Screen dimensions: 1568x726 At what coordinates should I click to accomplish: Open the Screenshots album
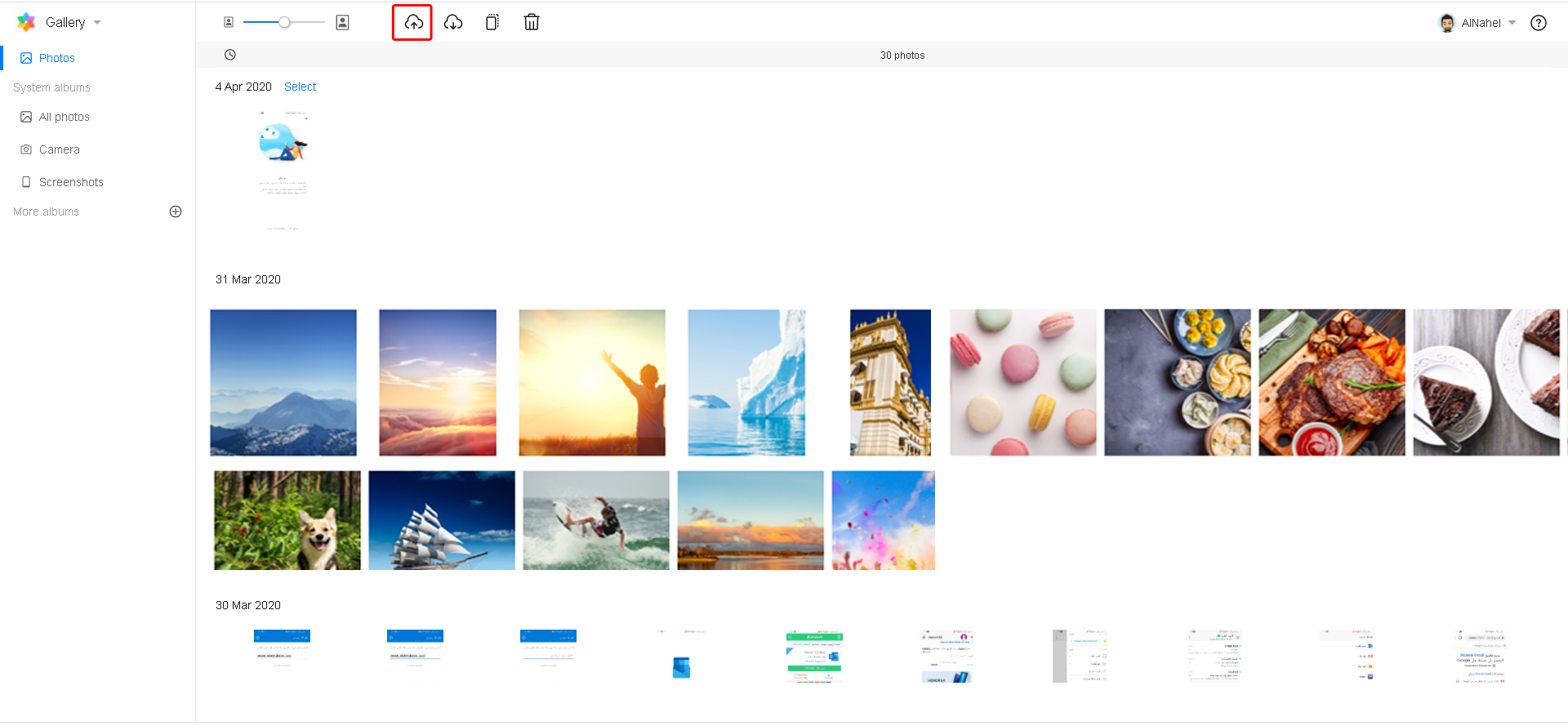coord(71,182)
